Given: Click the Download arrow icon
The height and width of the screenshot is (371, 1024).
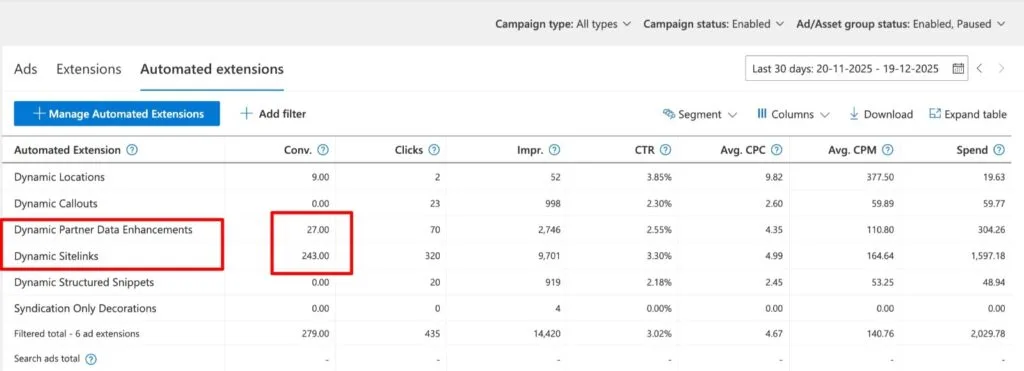Looking at the screenshot, I should click(854, 114).
